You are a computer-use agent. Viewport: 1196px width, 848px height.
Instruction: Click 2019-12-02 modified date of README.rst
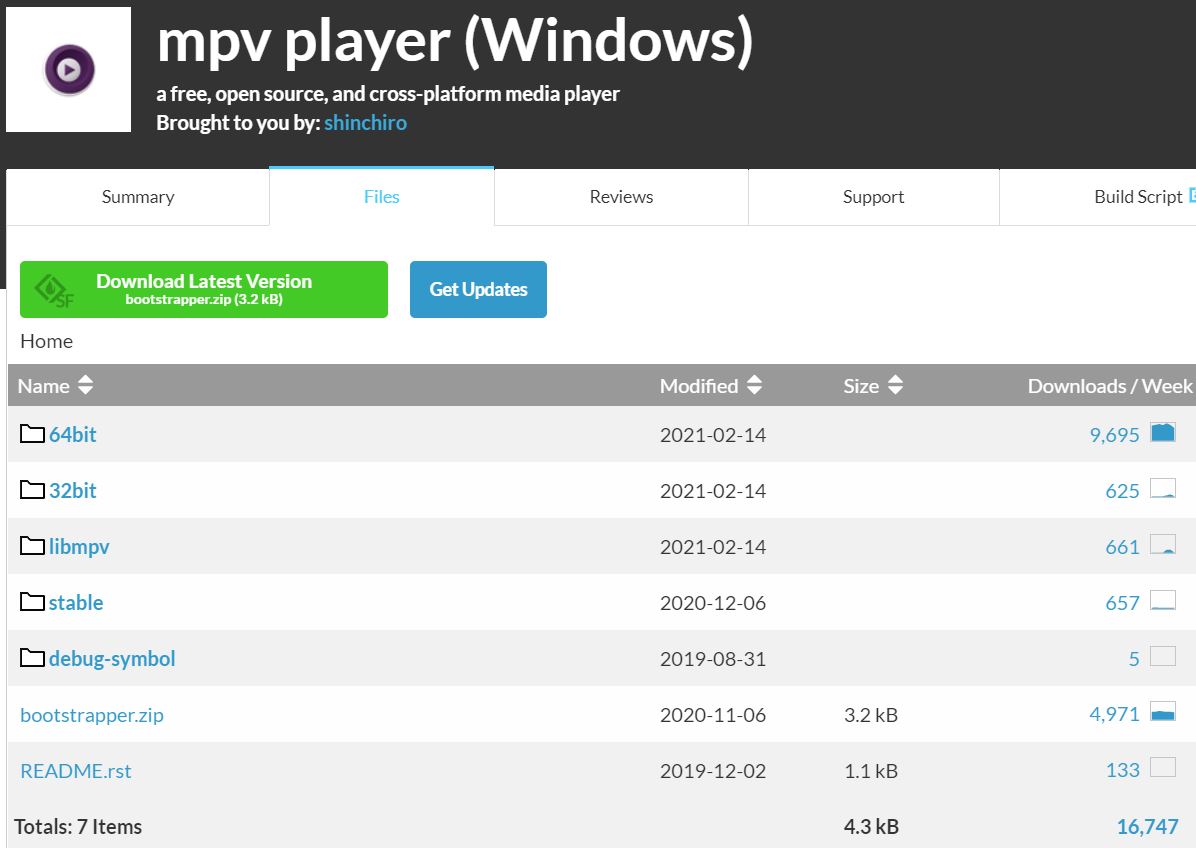tap(712, 771)
